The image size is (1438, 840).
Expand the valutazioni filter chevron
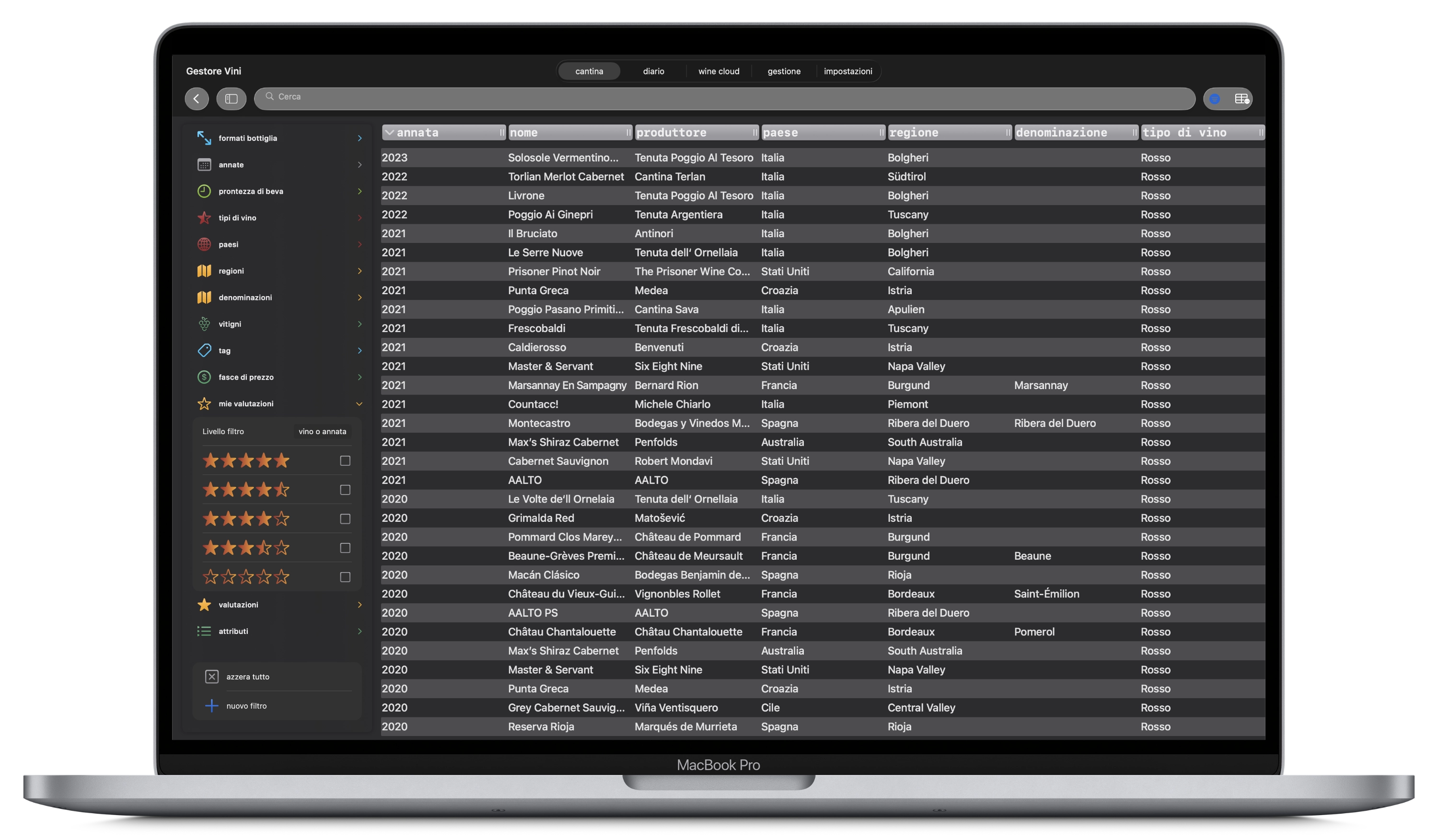coord(359,604)
